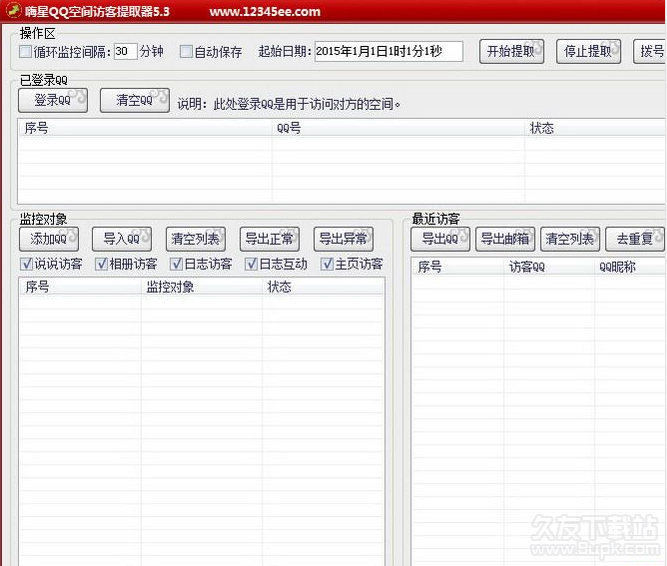The width and height of the screenshot is (667, 566).
Task: Uncheck the 日志访客 checkbox
Action: 176,264
